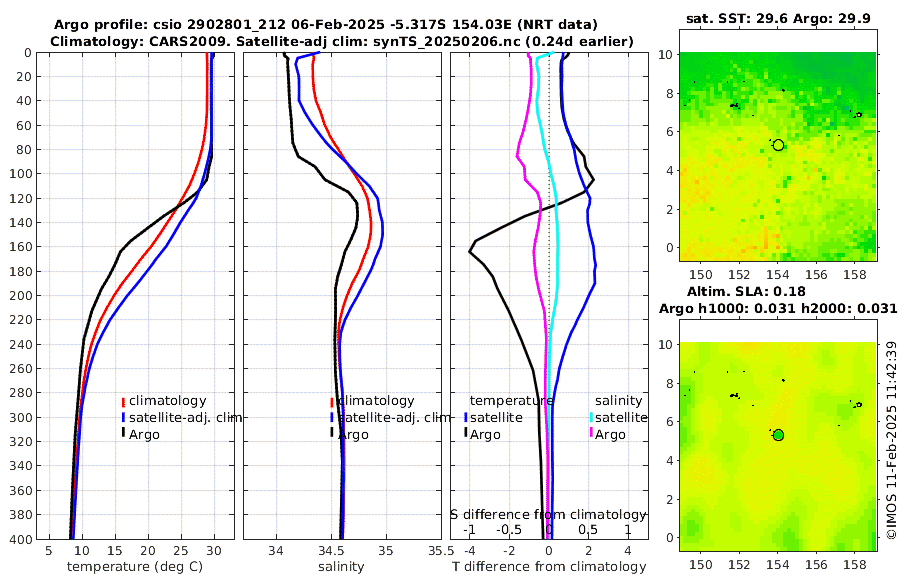The image size is (900, 580).
Task: Click the salinity axis tick '34.5'
Action: coord(331,551)
